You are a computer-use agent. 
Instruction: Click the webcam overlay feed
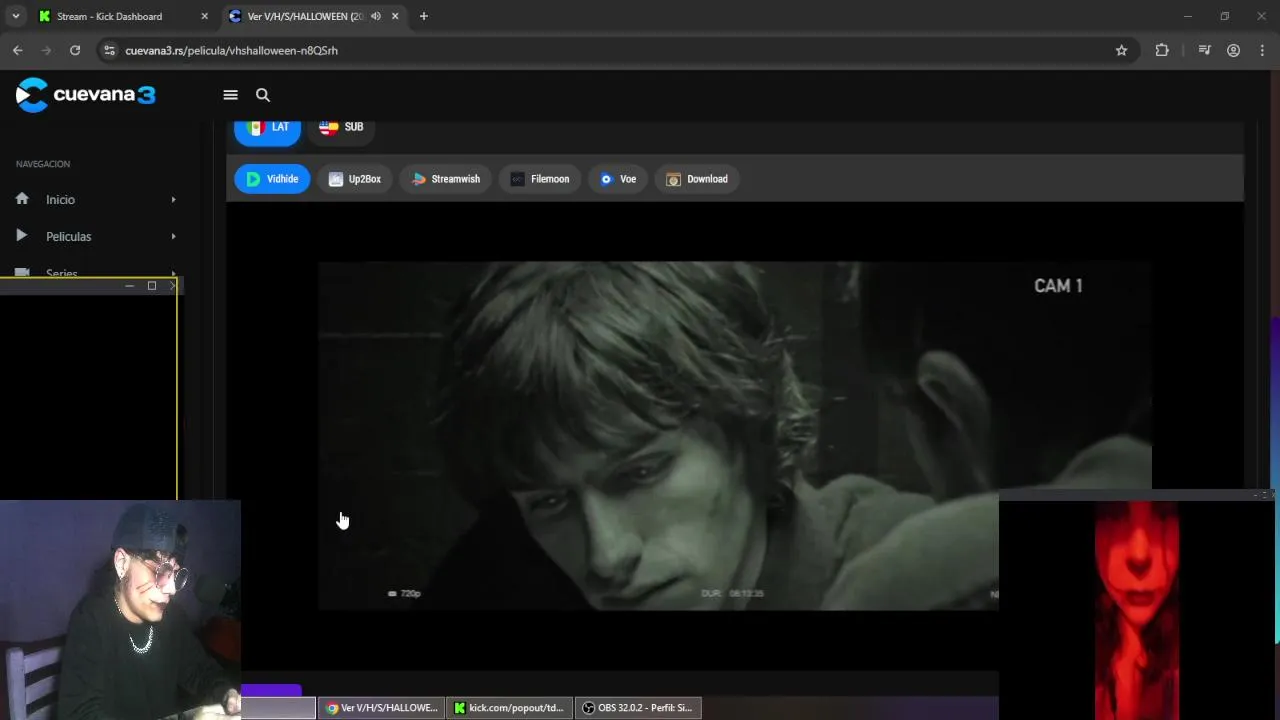(x=120, y=610)
